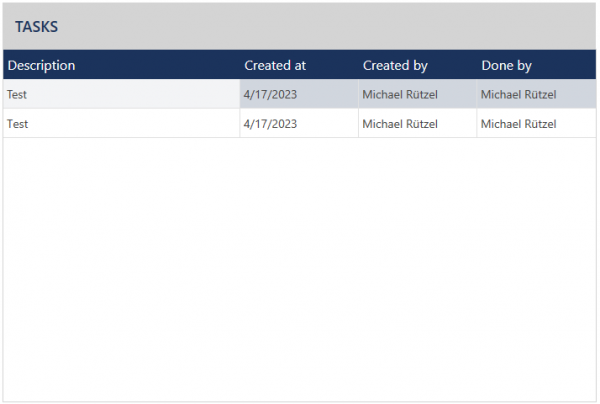Image resolution: width=600 pixels, height=404 pixels.
Task: Select the second row's Test description cell
Action: (17, 124)
